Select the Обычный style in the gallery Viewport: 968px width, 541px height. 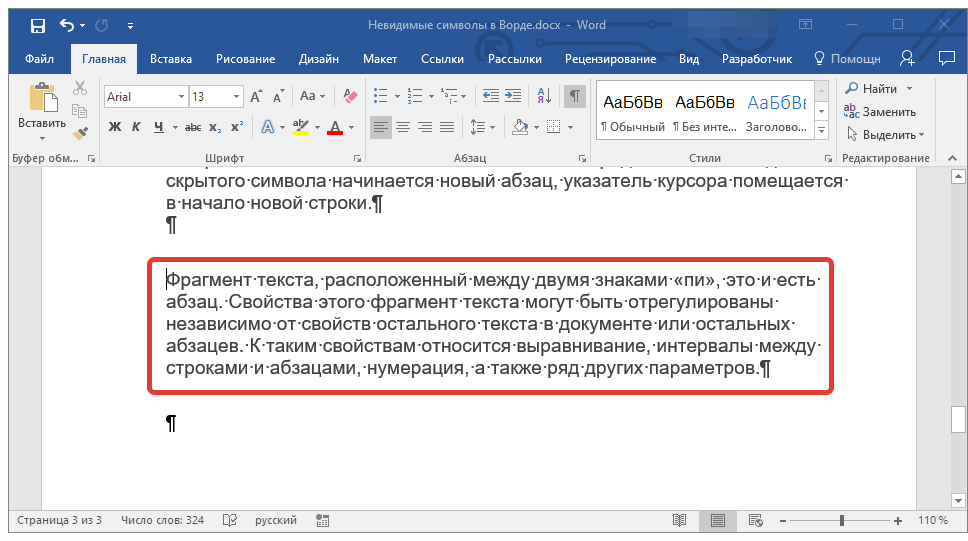pos(632,112)
